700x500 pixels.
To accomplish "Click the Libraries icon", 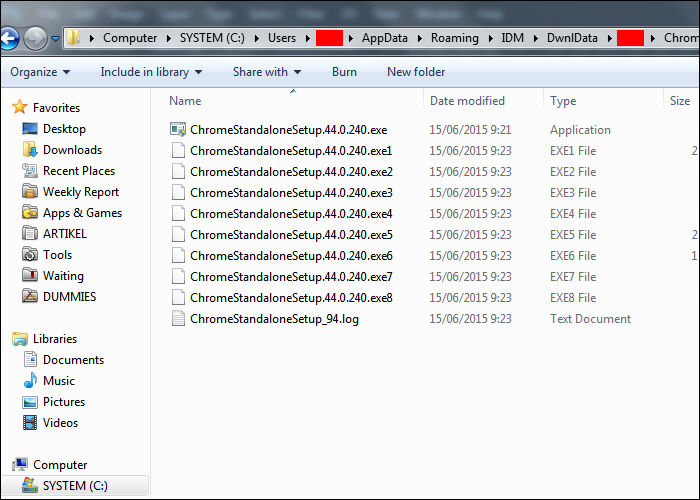I will point(20,339).
